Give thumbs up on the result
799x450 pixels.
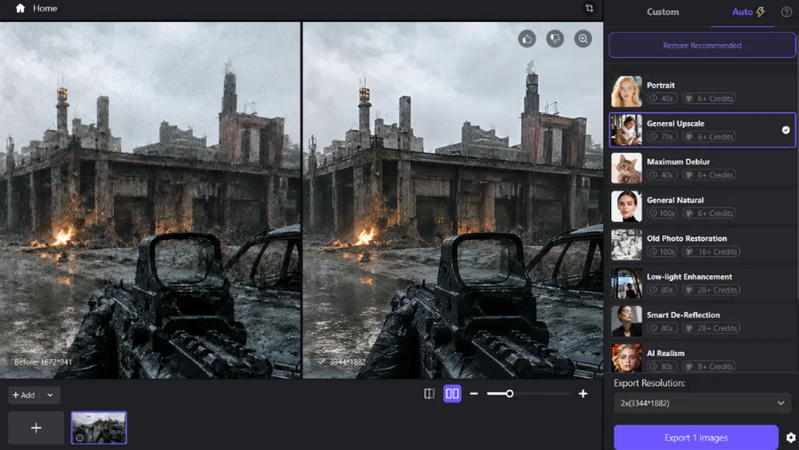pyautogui.click(x=527, y=39)
